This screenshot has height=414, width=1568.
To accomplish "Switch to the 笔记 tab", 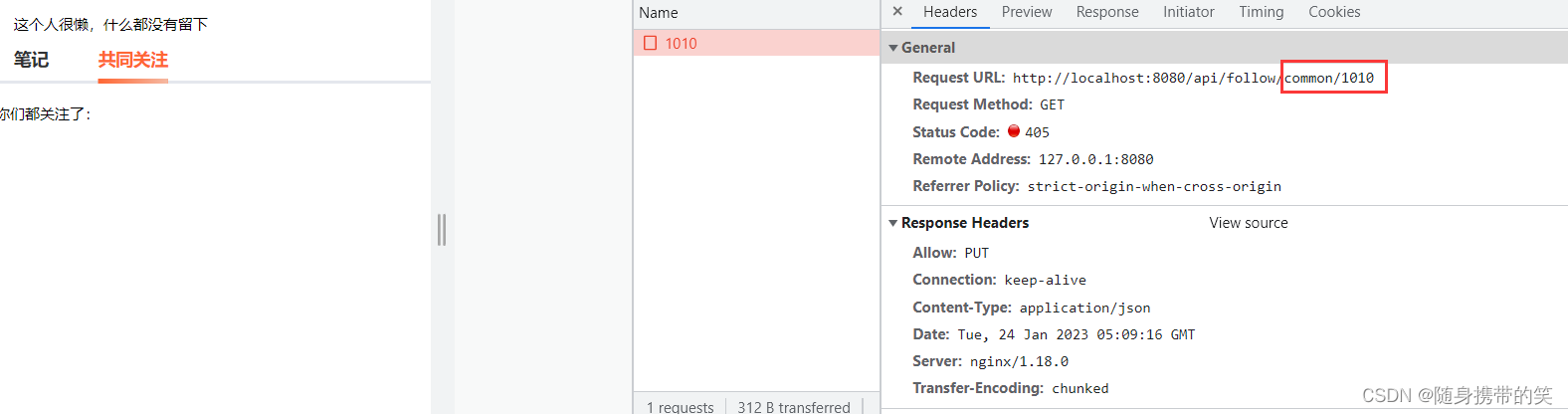I will (x=31, y=60).
